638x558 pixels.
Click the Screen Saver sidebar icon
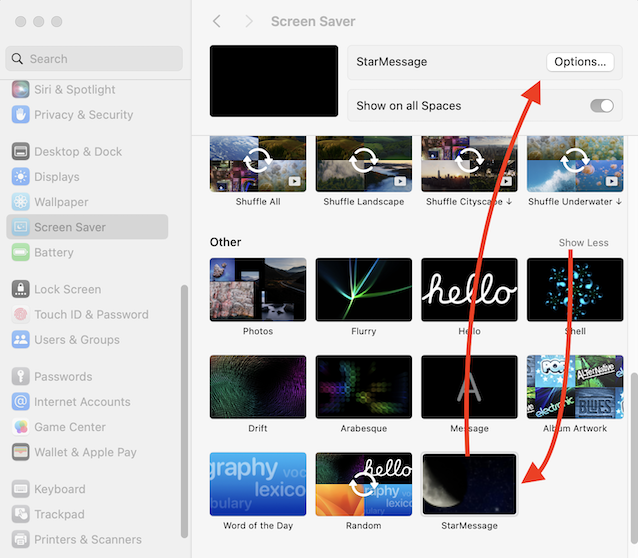(20, 227)
